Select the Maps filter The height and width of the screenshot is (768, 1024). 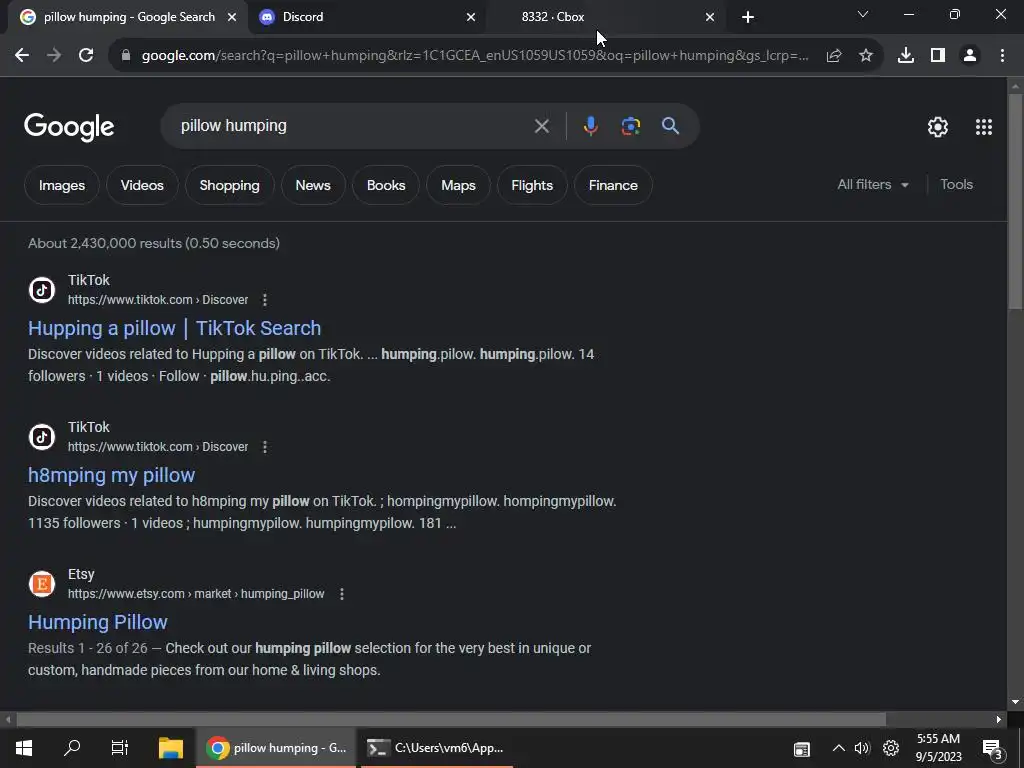pos(458,185)
